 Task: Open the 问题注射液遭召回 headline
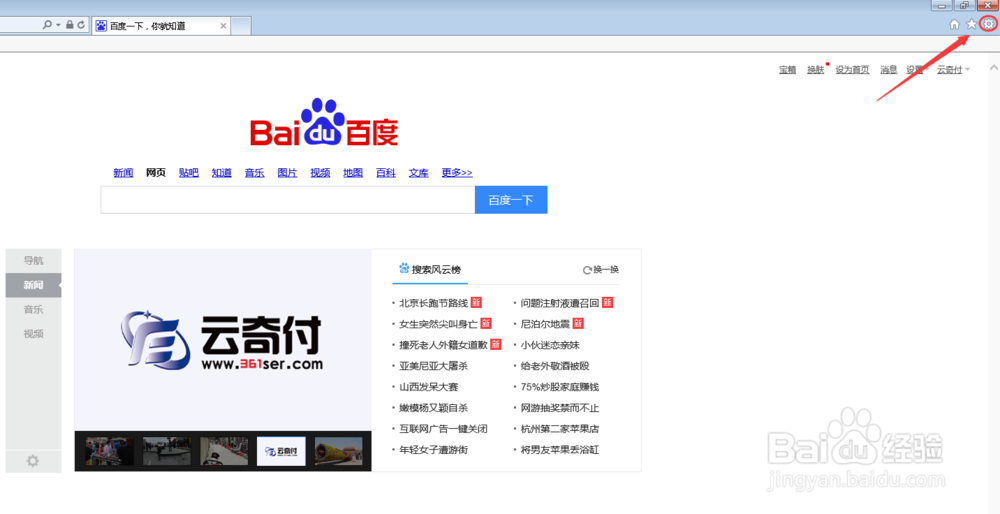coord(560,303)
